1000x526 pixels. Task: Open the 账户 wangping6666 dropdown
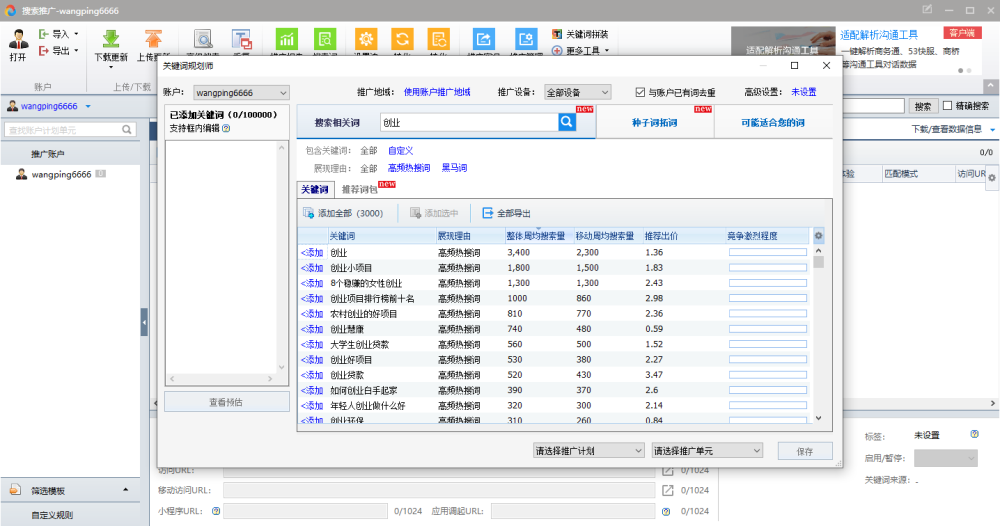pyautogui.click(x=241, y=93)
